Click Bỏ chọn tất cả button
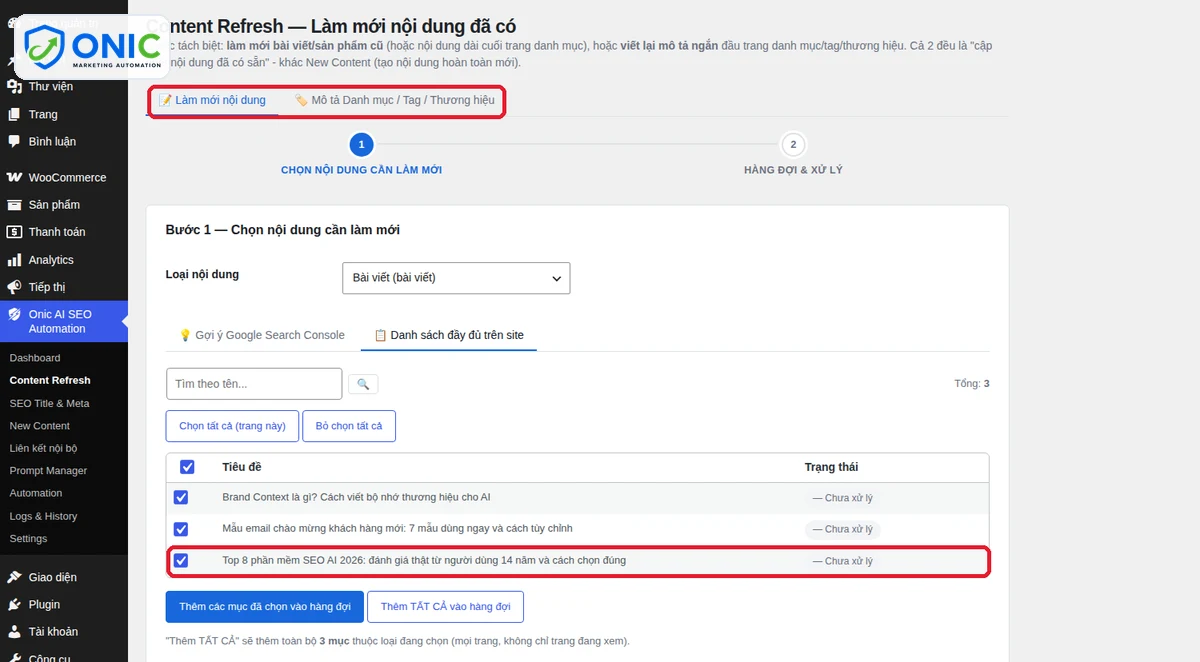The height and width of the screenshot is (662, 1200). [349, 426]
